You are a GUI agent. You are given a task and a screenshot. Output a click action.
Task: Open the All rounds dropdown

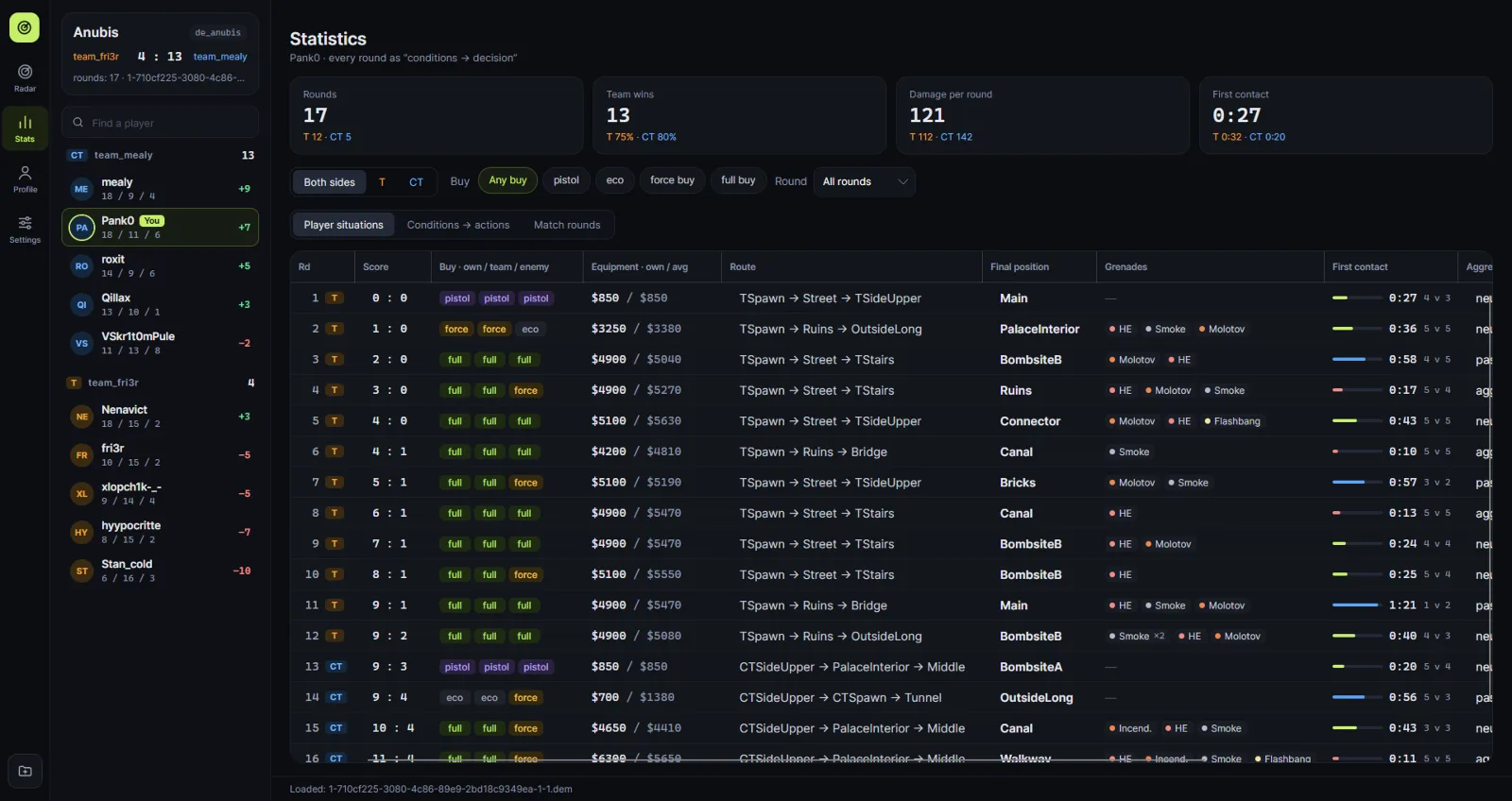[865, 181]
